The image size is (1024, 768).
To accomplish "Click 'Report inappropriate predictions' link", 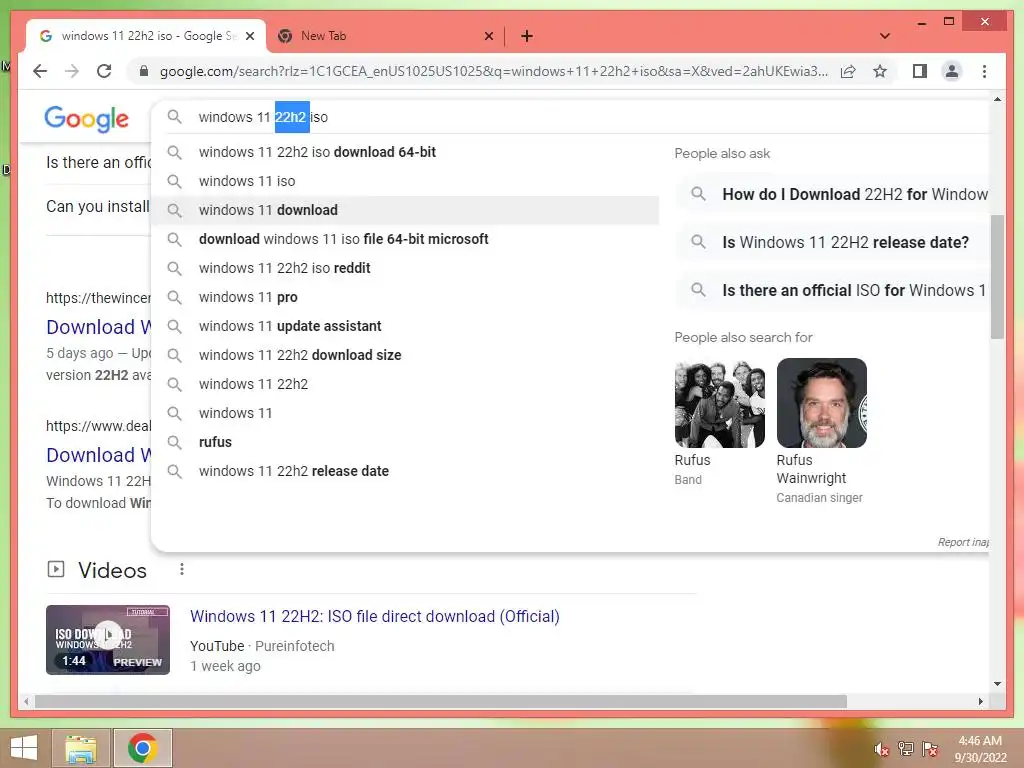I will (963, 542).
